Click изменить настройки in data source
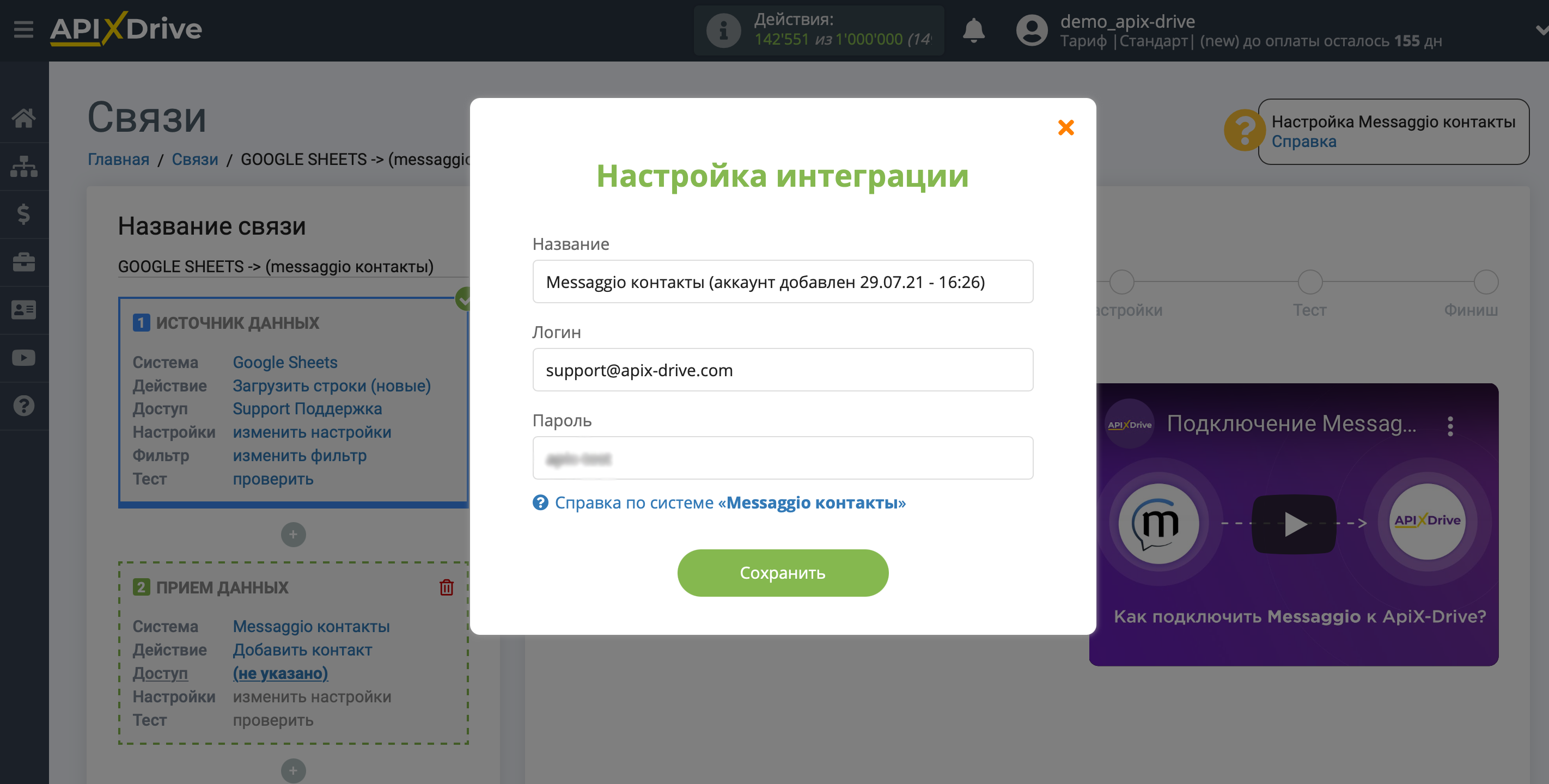 pos(312,432)
